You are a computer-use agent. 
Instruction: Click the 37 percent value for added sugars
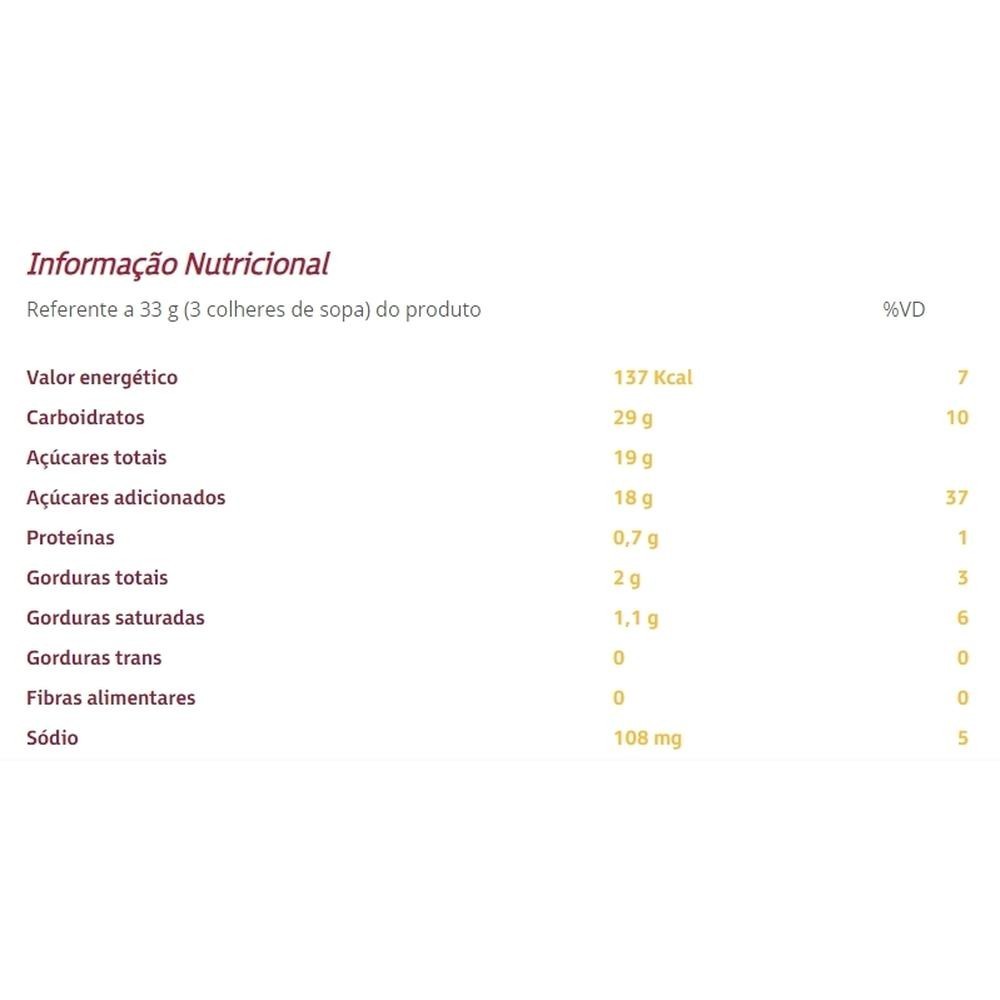956,498
